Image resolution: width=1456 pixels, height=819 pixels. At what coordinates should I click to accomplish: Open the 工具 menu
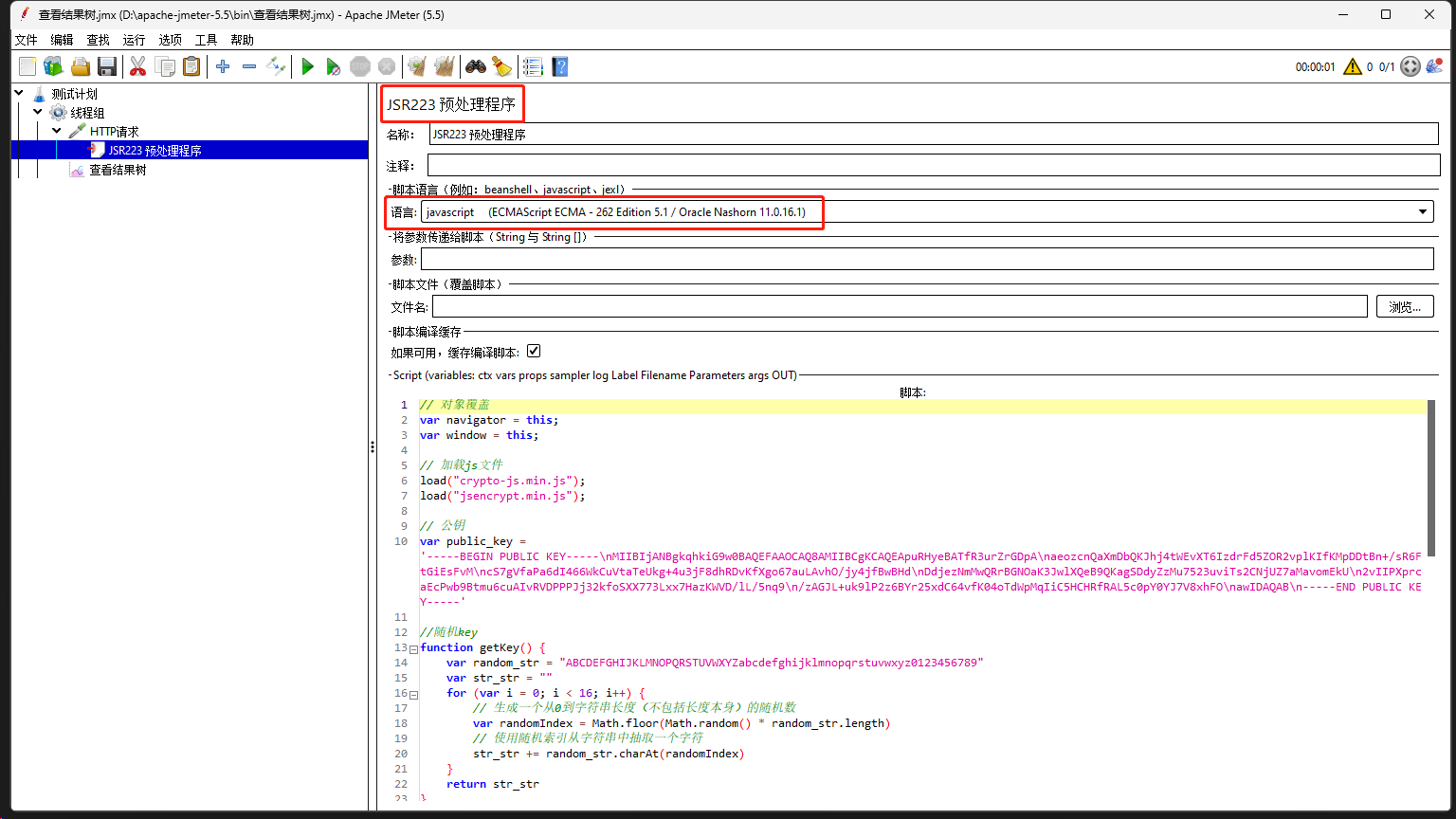(x=206, y=40)
